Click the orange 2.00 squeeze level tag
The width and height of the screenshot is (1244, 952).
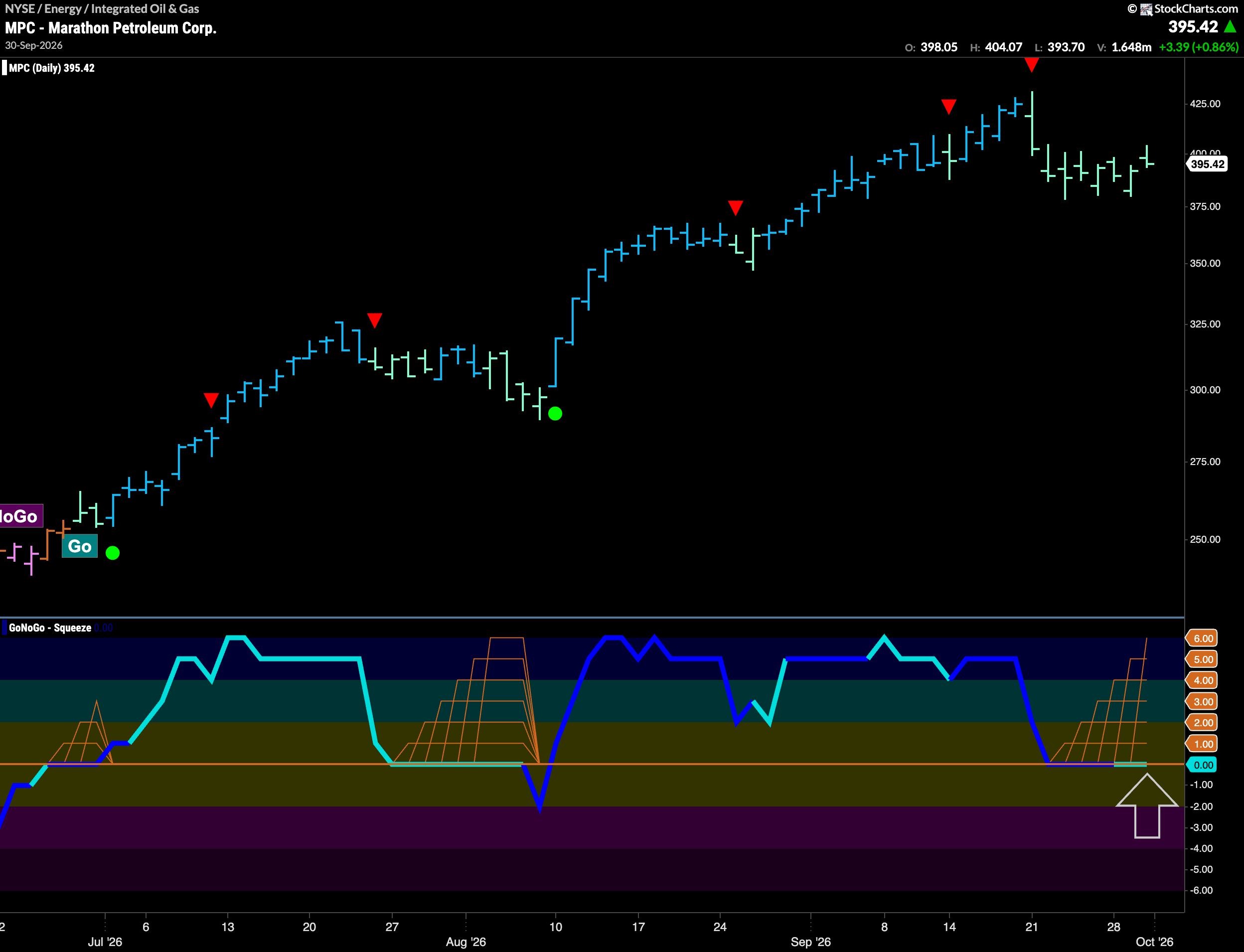pyautogui.click(x=1202, y=723)
